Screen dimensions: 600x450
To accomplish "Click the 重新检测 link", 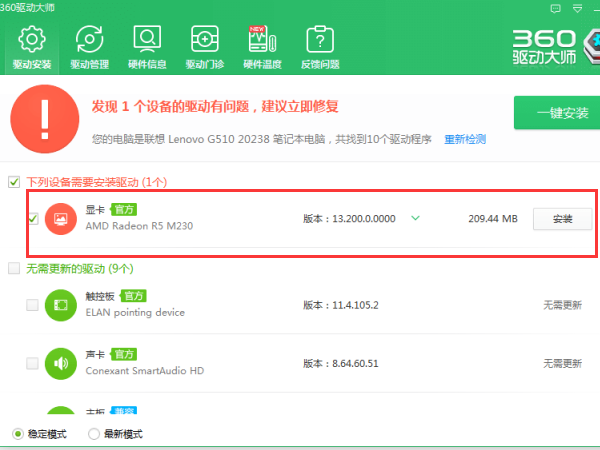I will point(465,139).
